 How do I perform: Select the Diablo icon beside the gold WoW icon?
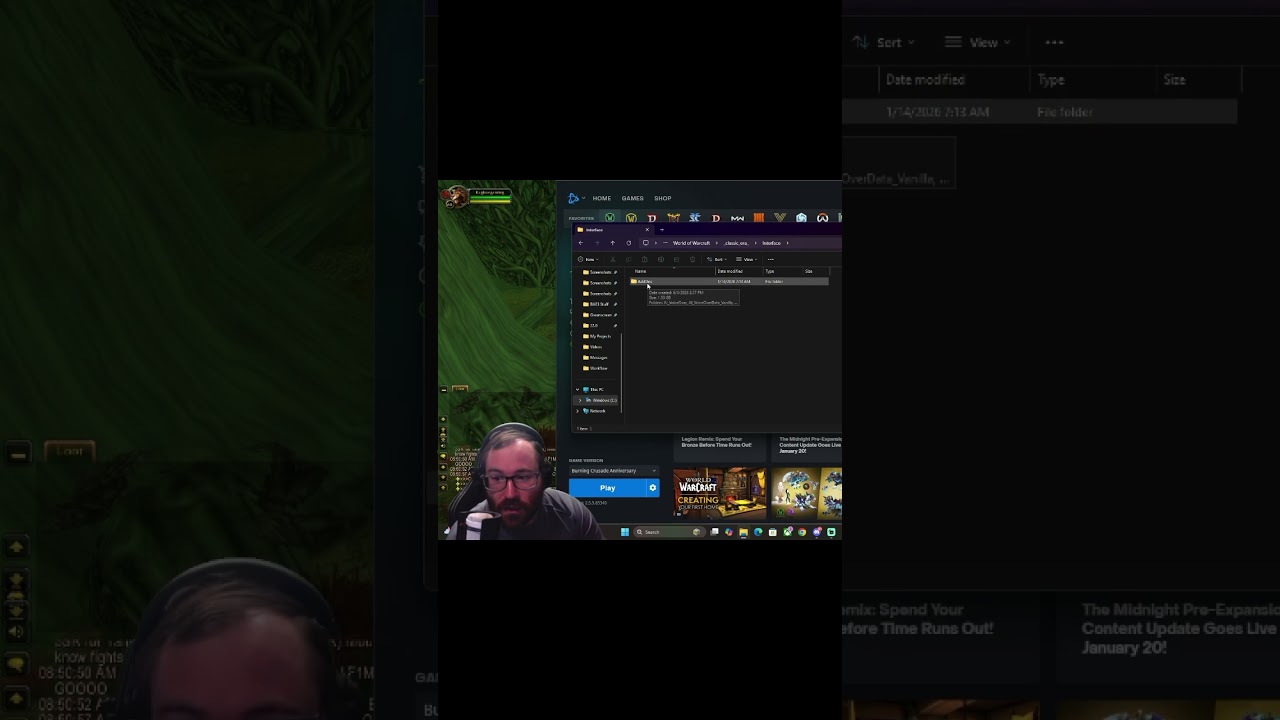652,218
